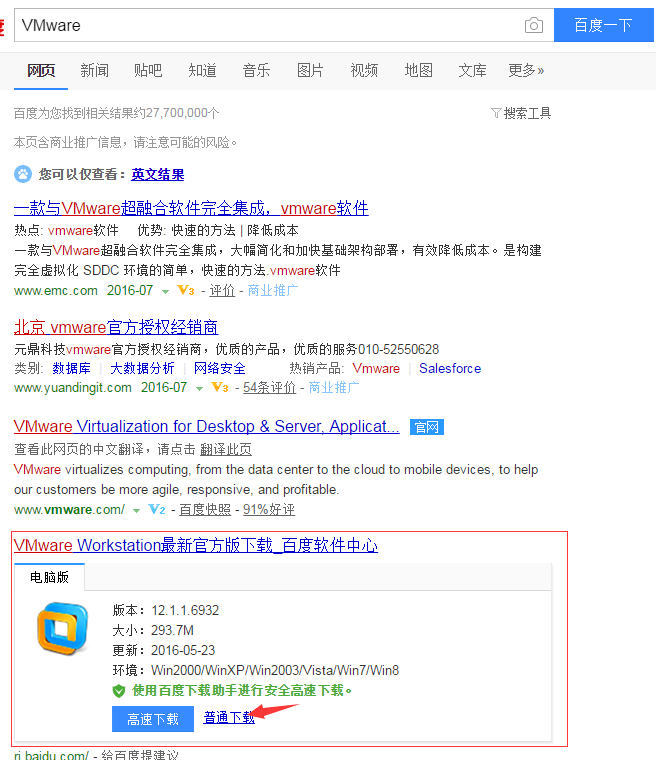
Task: Click the 评价 link under emc.com result
Action: (222, 290)
